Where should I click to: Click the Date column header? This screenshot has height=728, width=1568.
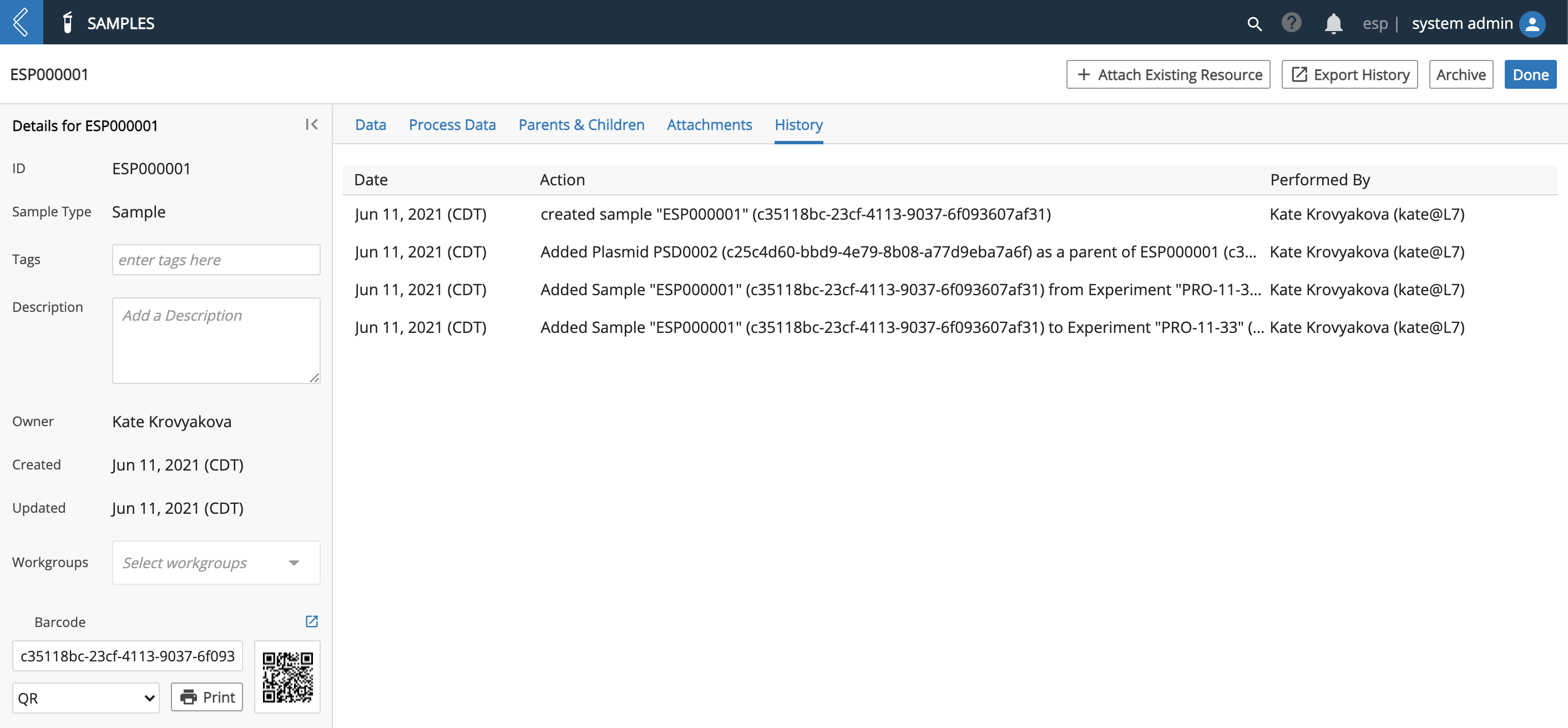[x=371, y=180]
